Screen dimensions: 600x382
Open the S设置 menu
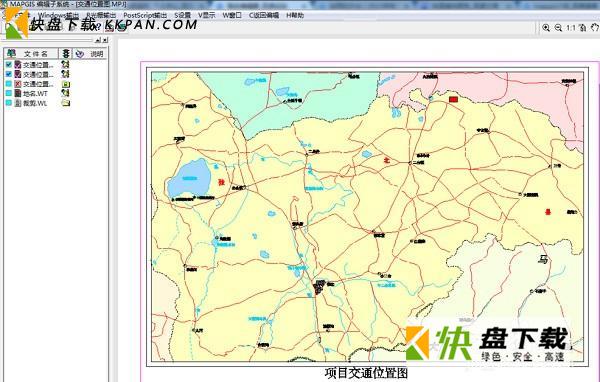point(183,15)
